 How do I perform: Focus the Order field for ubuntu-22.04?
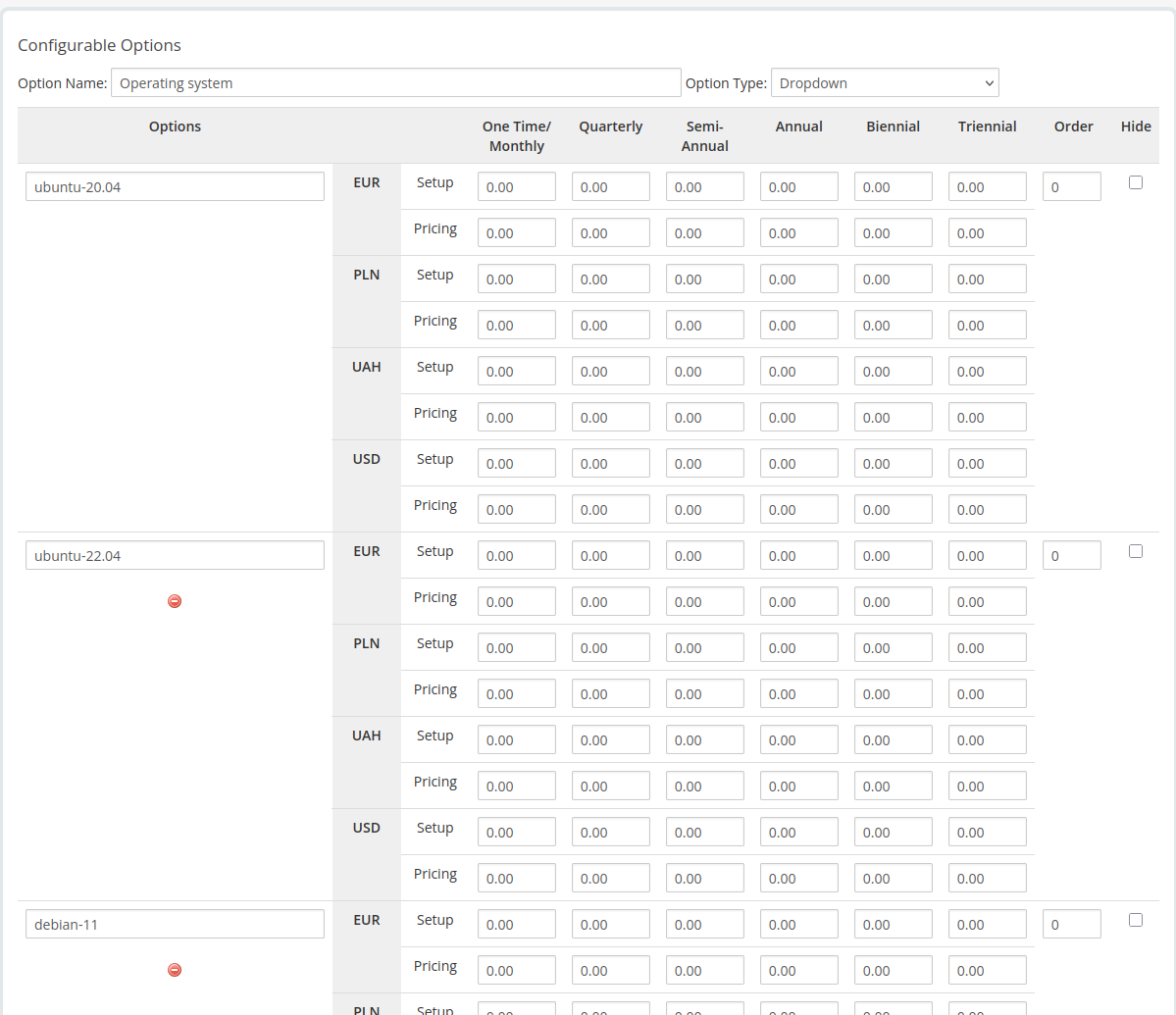1071,556
